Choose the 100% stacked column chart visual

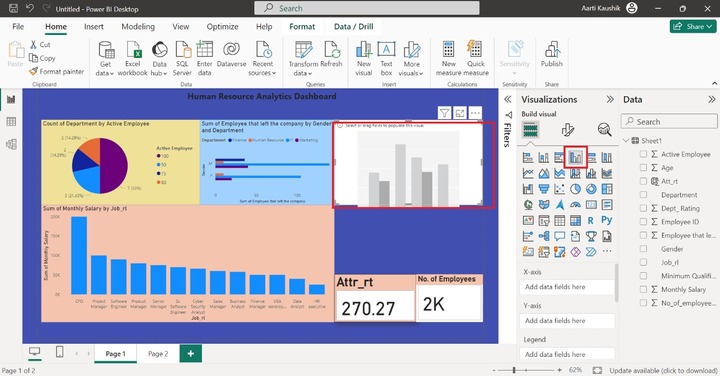607,158
